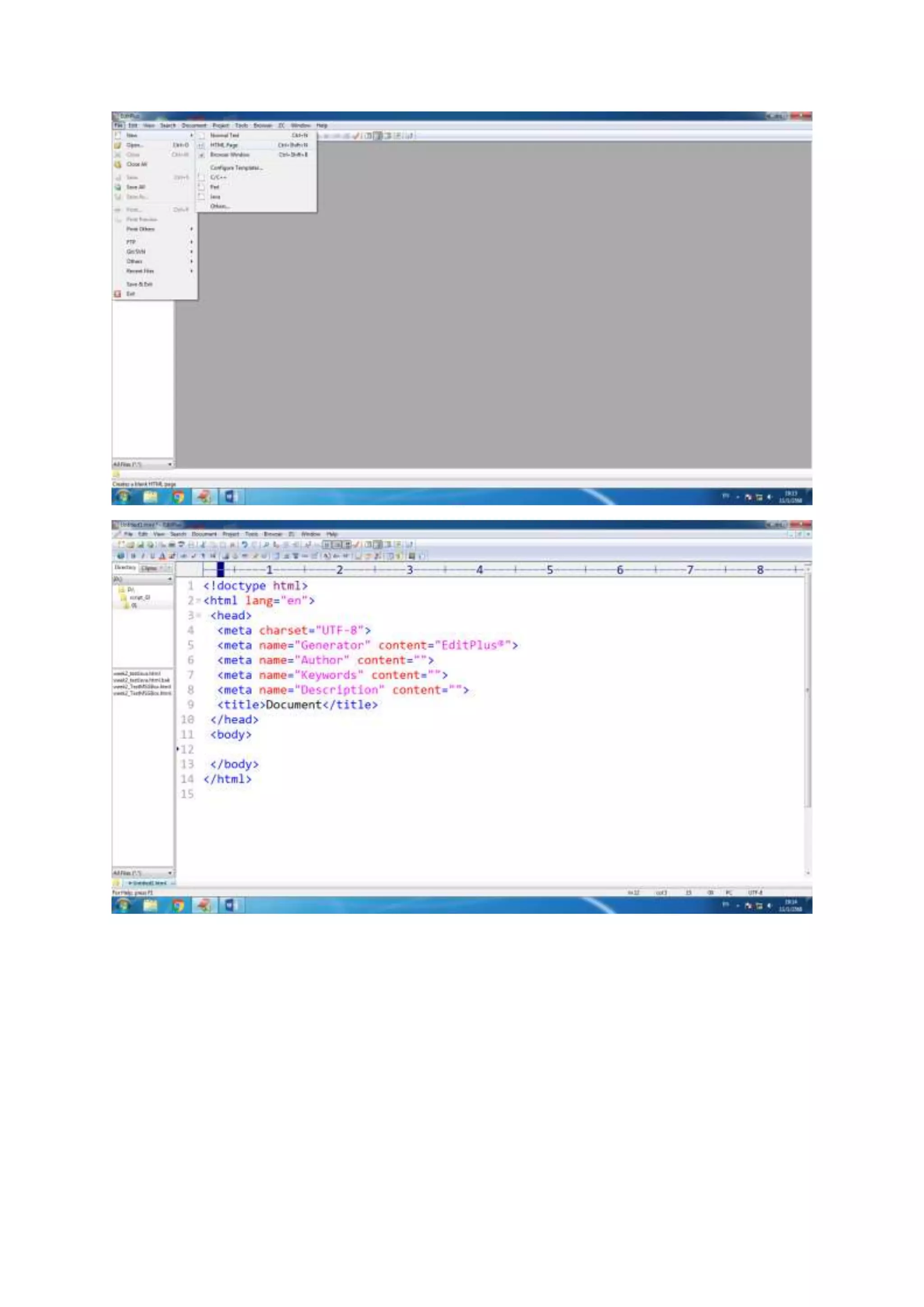Expand Recent Files submenu arrow
Viewport: 924px width, 1307px height.
[x=191, y=271]
